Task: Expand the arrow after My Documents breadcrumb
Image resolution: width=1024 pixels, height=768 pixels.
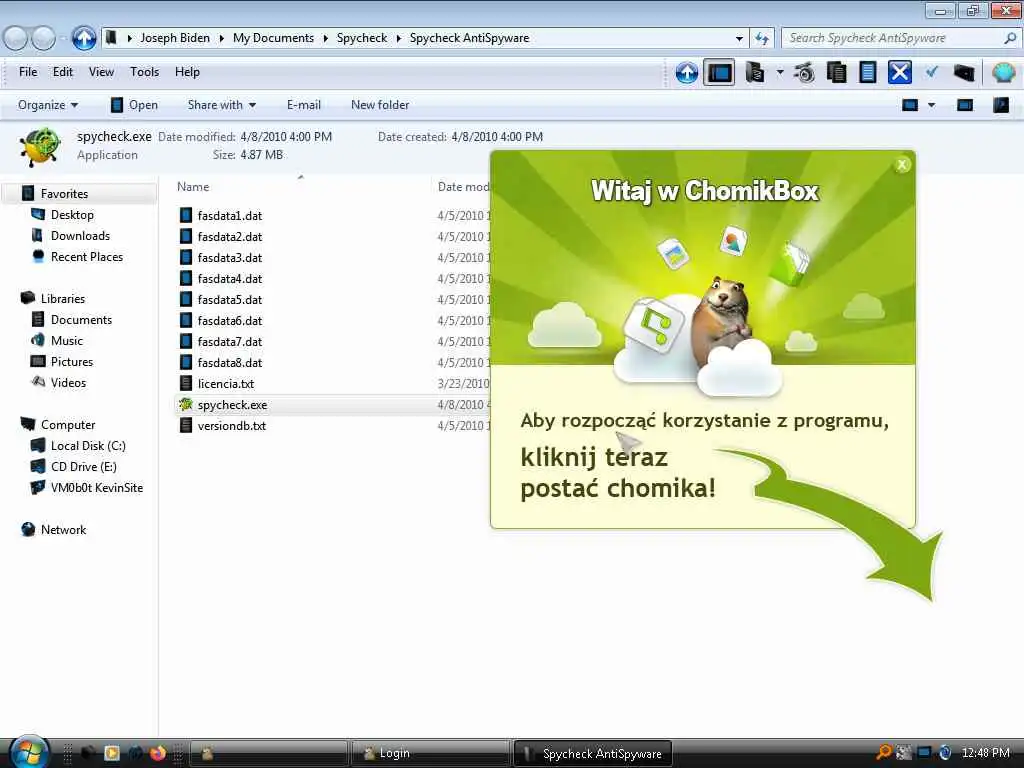Action: (x=325, y=39)
